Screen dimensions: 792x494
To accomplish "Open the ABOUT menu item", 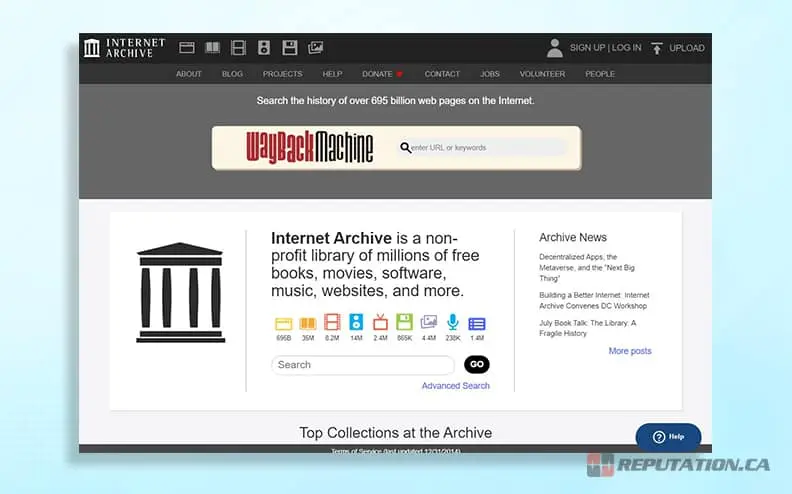I will tap(189, 74).
